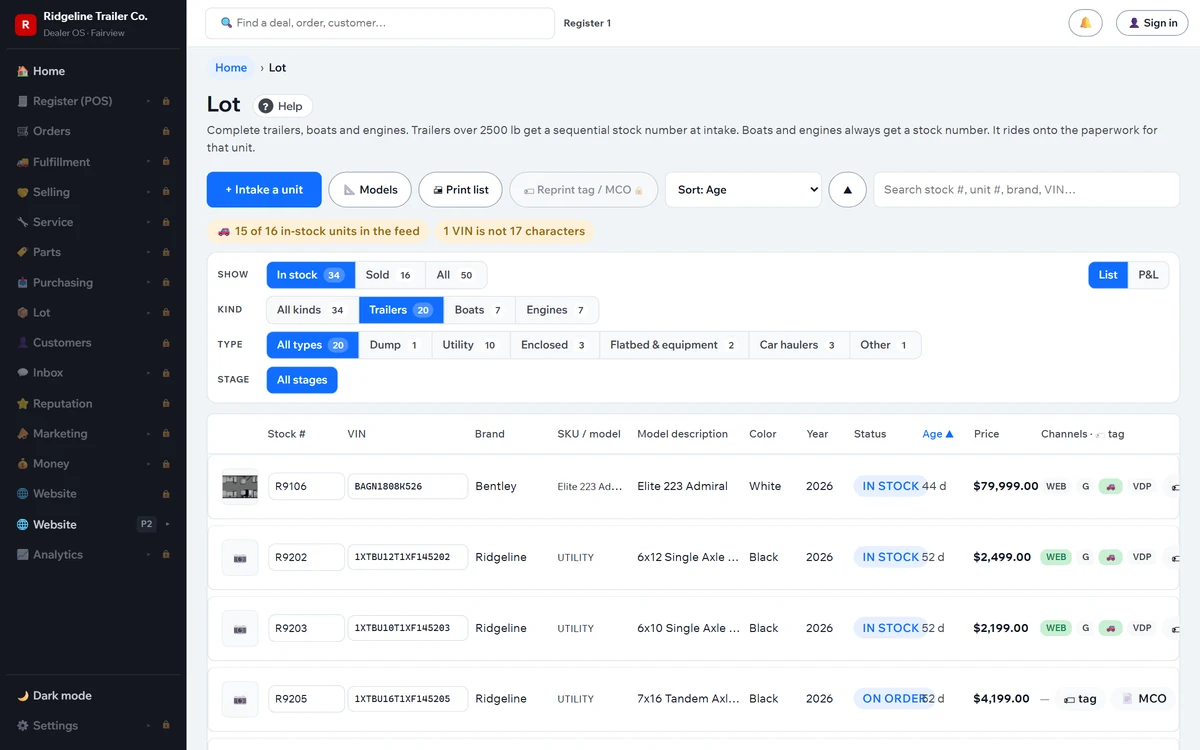Expand the Register (POS) sidebar chevron
The image size is (1200, 750).
(148, 101)
